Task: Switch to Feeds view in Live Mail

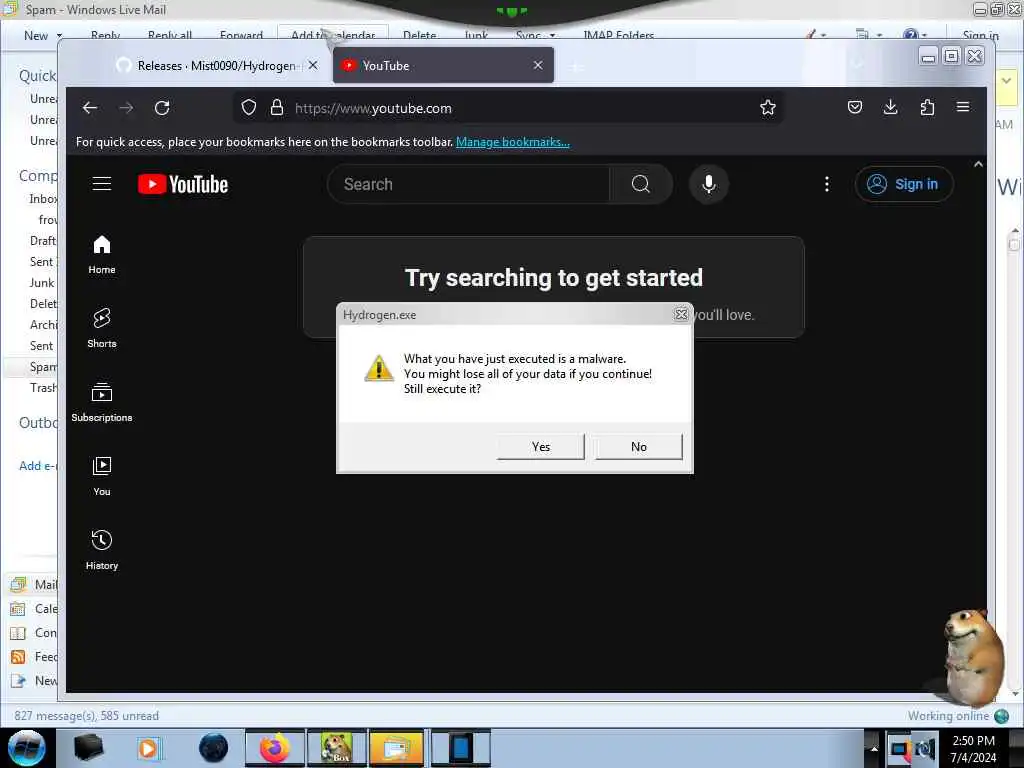Action: click(34, 657)
